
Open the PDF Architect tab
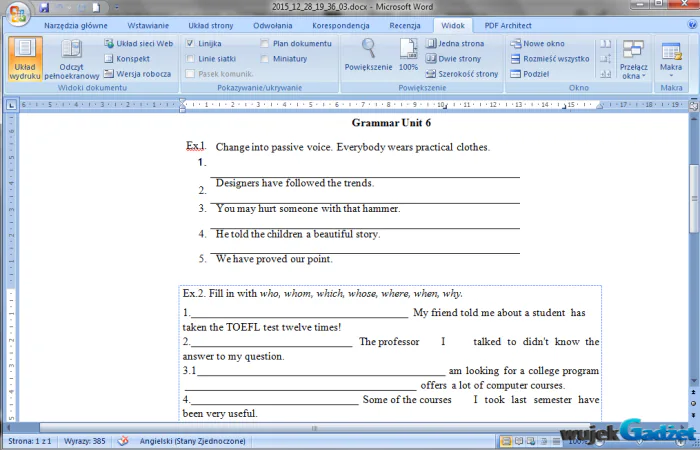click(x=508, y=25)
